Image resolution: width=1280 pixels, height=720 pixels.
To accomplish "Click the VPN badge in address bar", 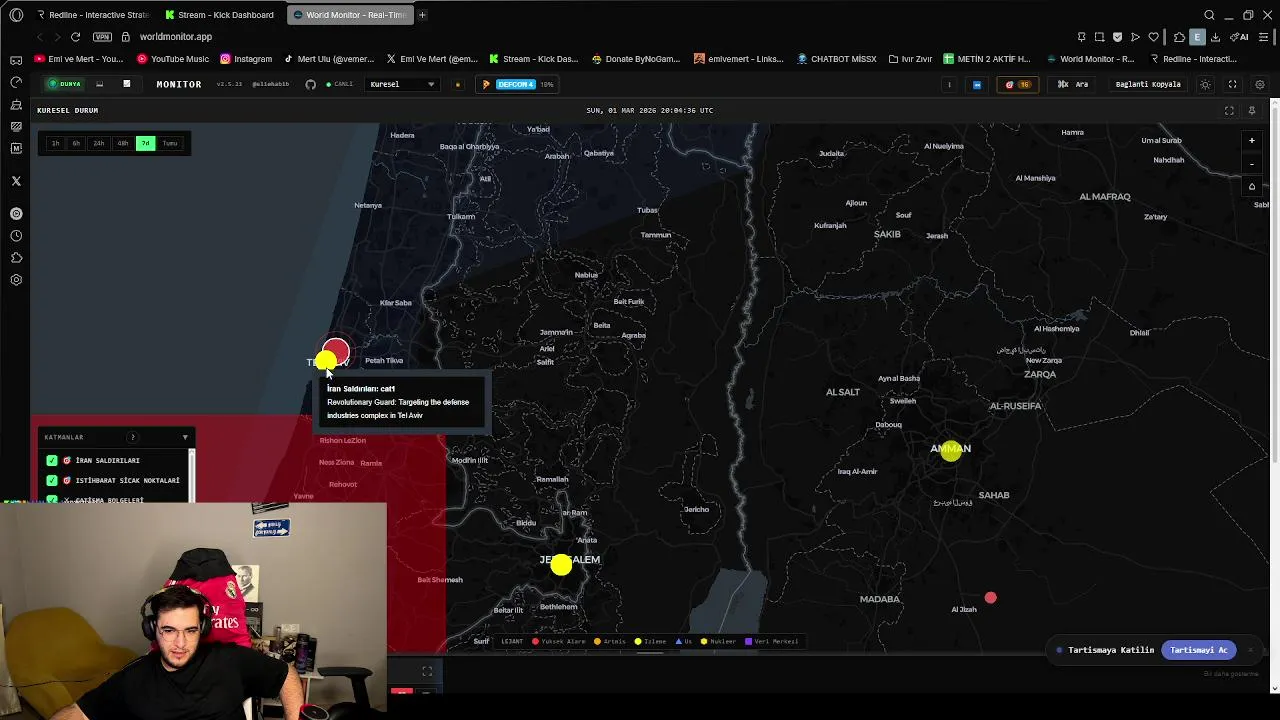I will pos(102,37).
